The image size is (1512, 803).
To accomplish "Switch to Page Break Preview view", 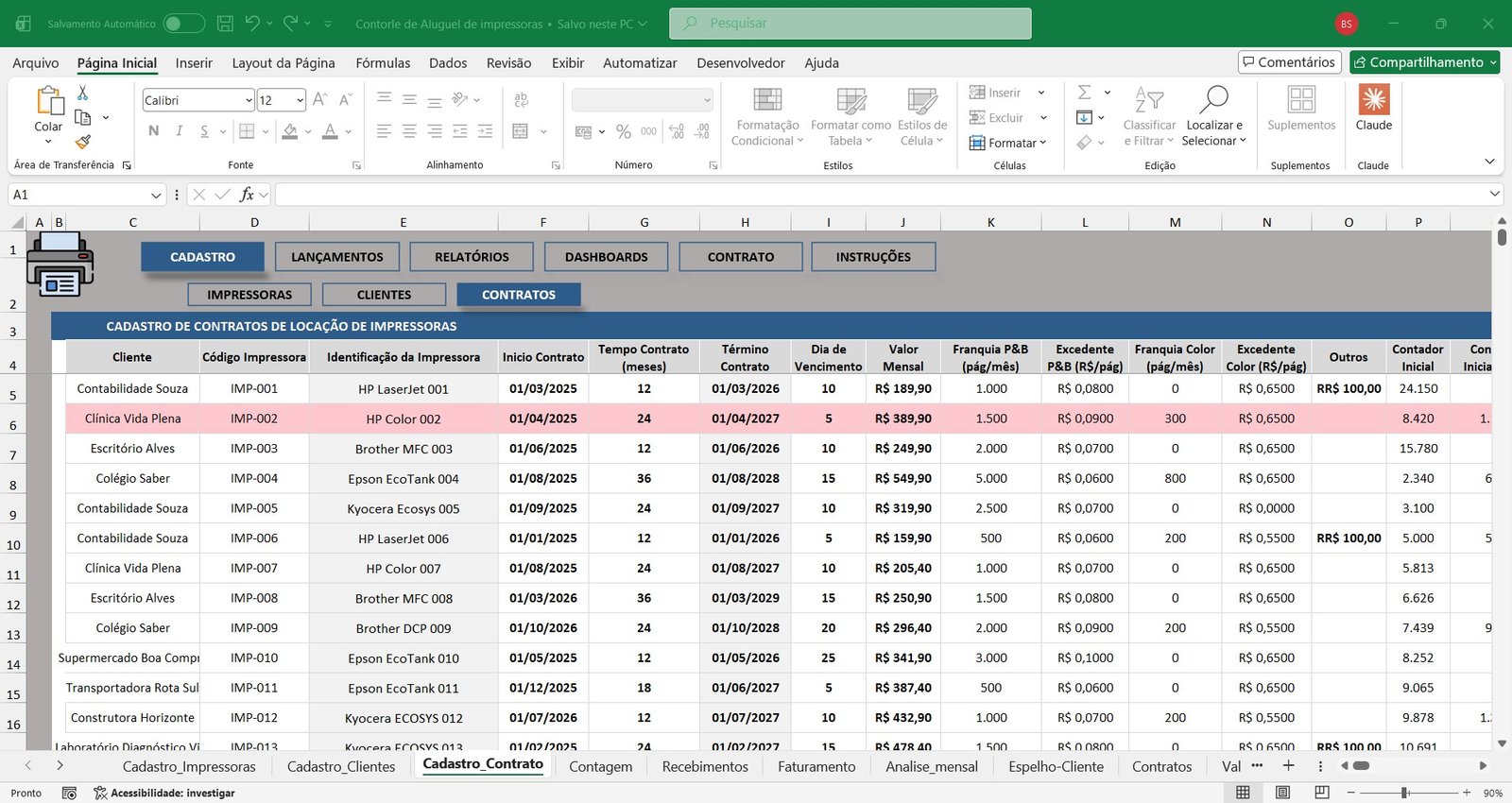I will coord(1322,793).
